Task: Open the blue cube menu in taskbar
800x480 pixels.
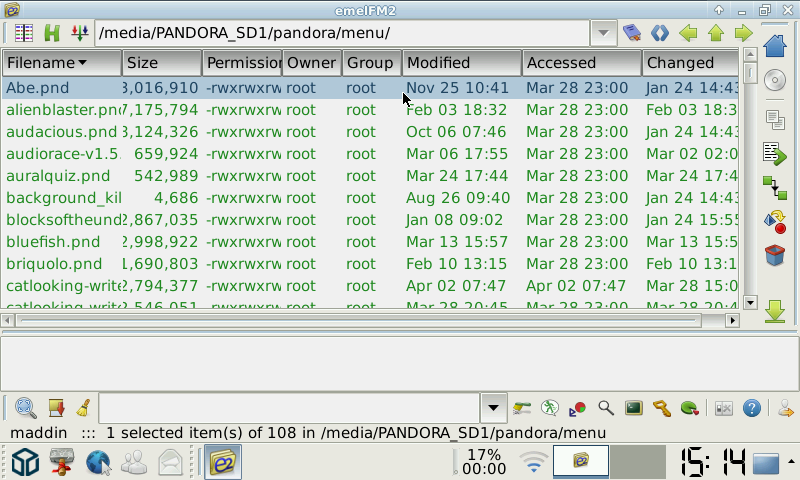Action: [x=26, y=462]
